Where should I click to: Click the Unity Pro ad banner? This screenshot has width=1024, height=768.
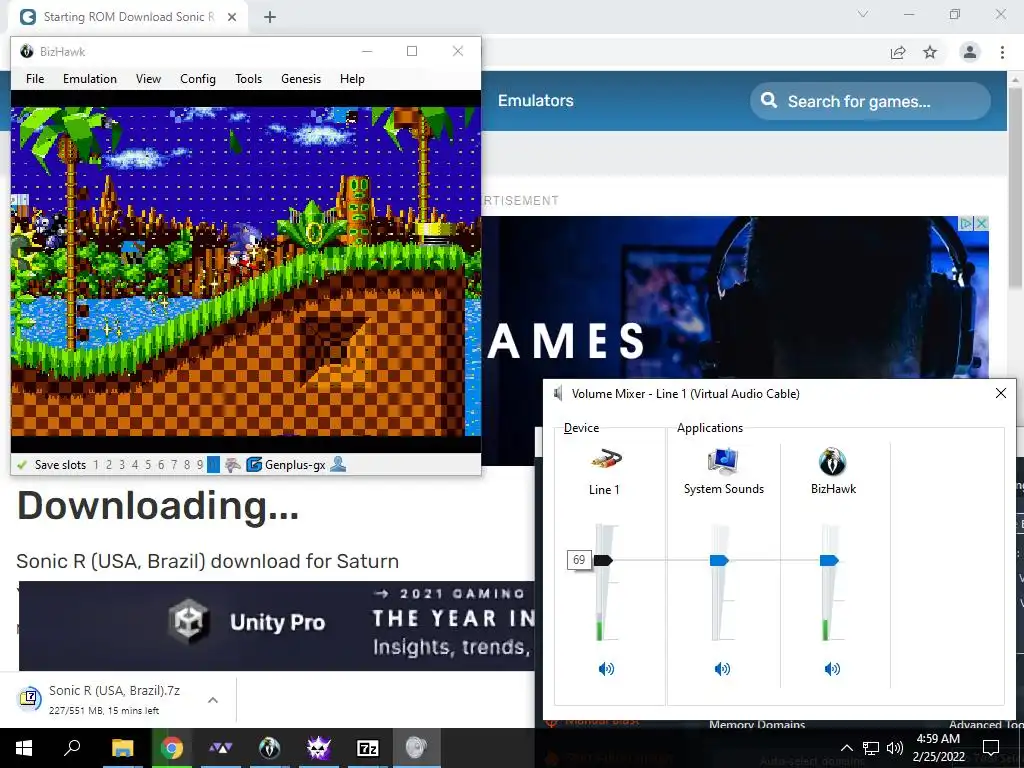(277, 626)
